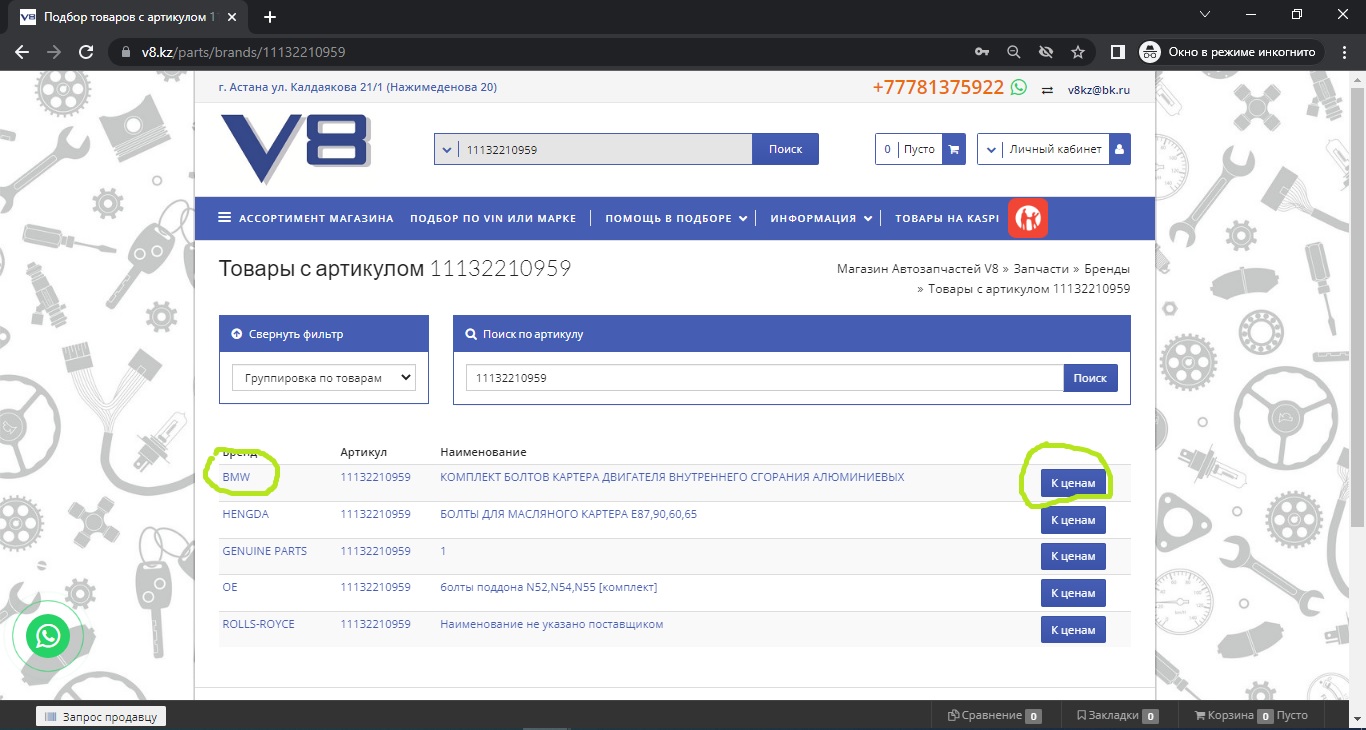Click Магазин Автозапчастей V8 breadcrumb
1366x730 pixels.
coord(917,269)
